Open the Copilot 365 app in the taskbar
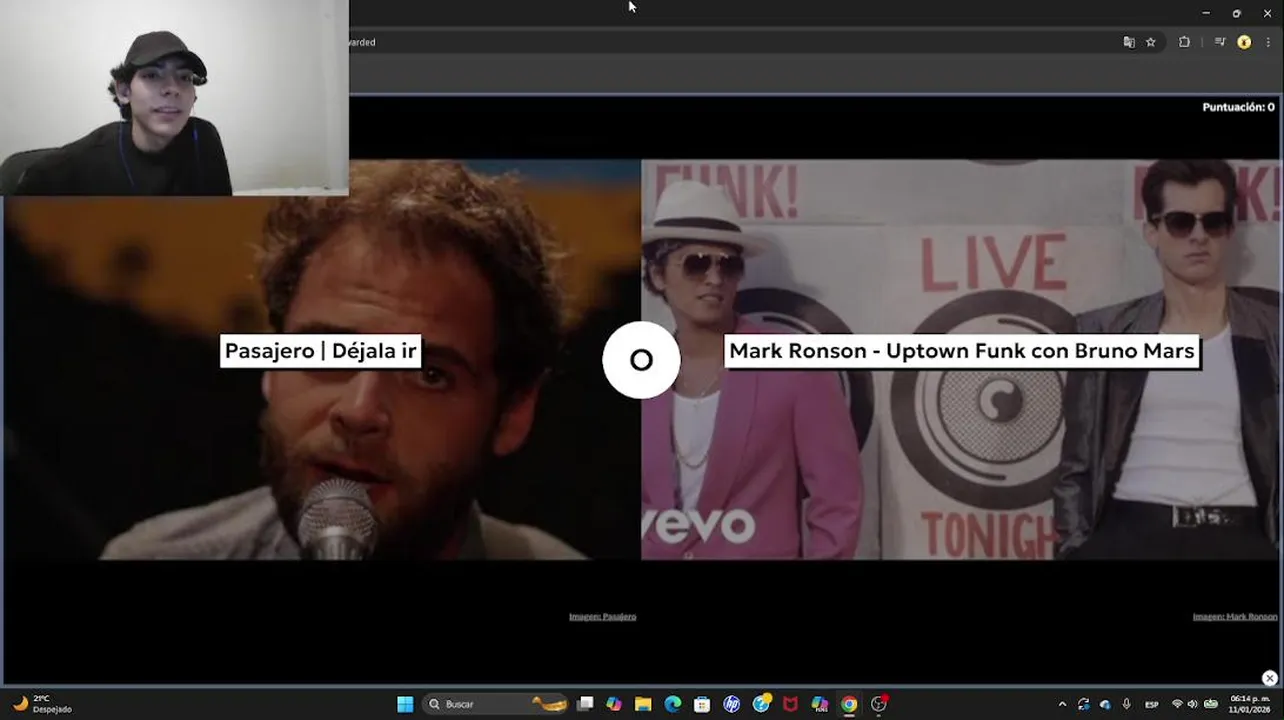 [x=820, y=704]
